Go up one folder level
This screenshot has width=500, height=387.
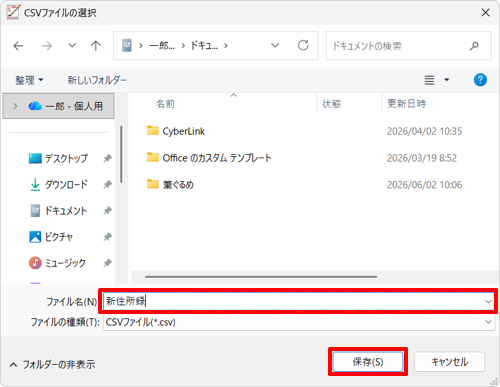(x=96, y=46)
